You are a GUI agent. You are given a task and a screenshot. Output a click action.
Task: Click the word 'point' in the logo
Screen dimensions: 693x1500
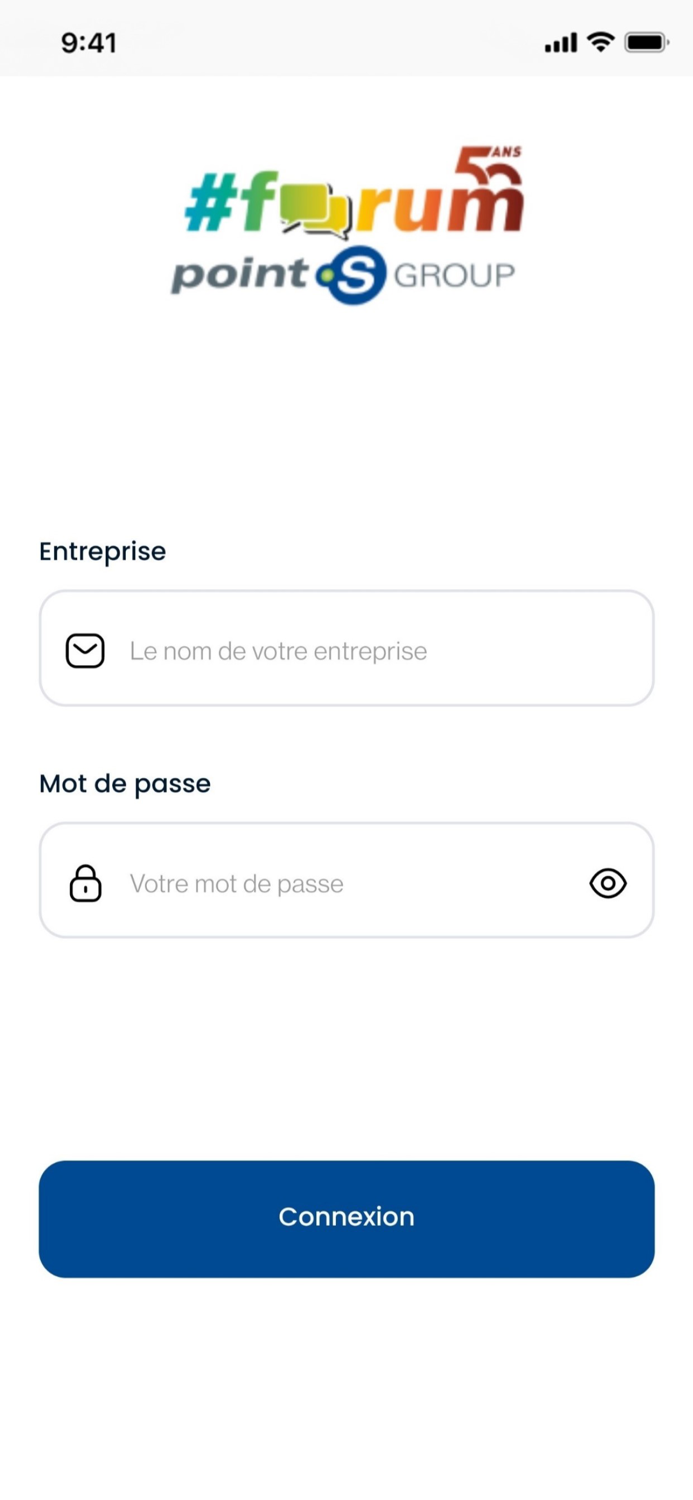[x=240, y=277]
